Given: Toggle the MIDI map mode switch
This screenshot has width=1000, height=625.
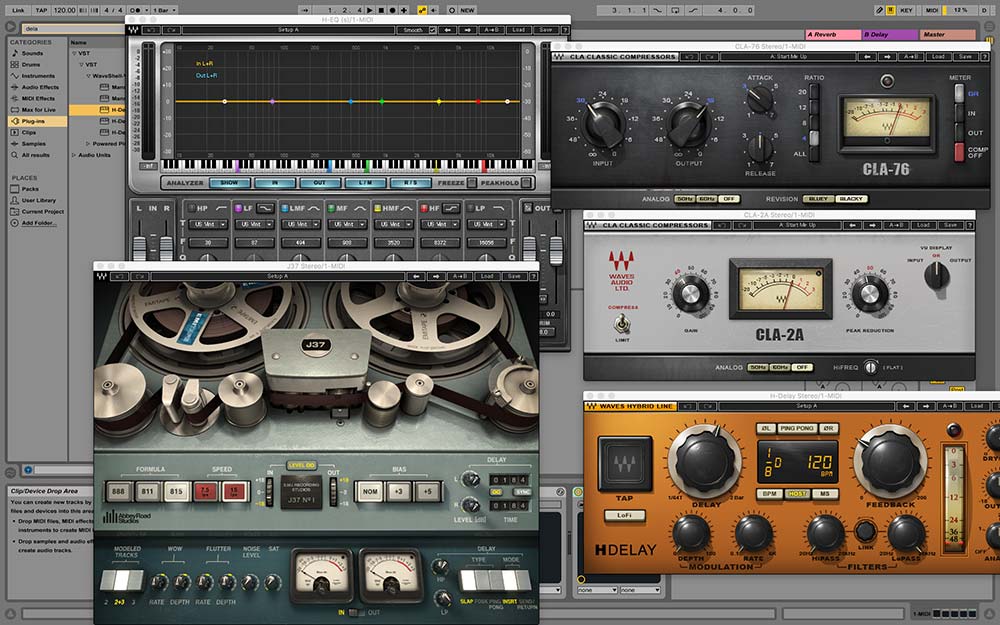Looking at the screenshot, I should click(932, 10).
